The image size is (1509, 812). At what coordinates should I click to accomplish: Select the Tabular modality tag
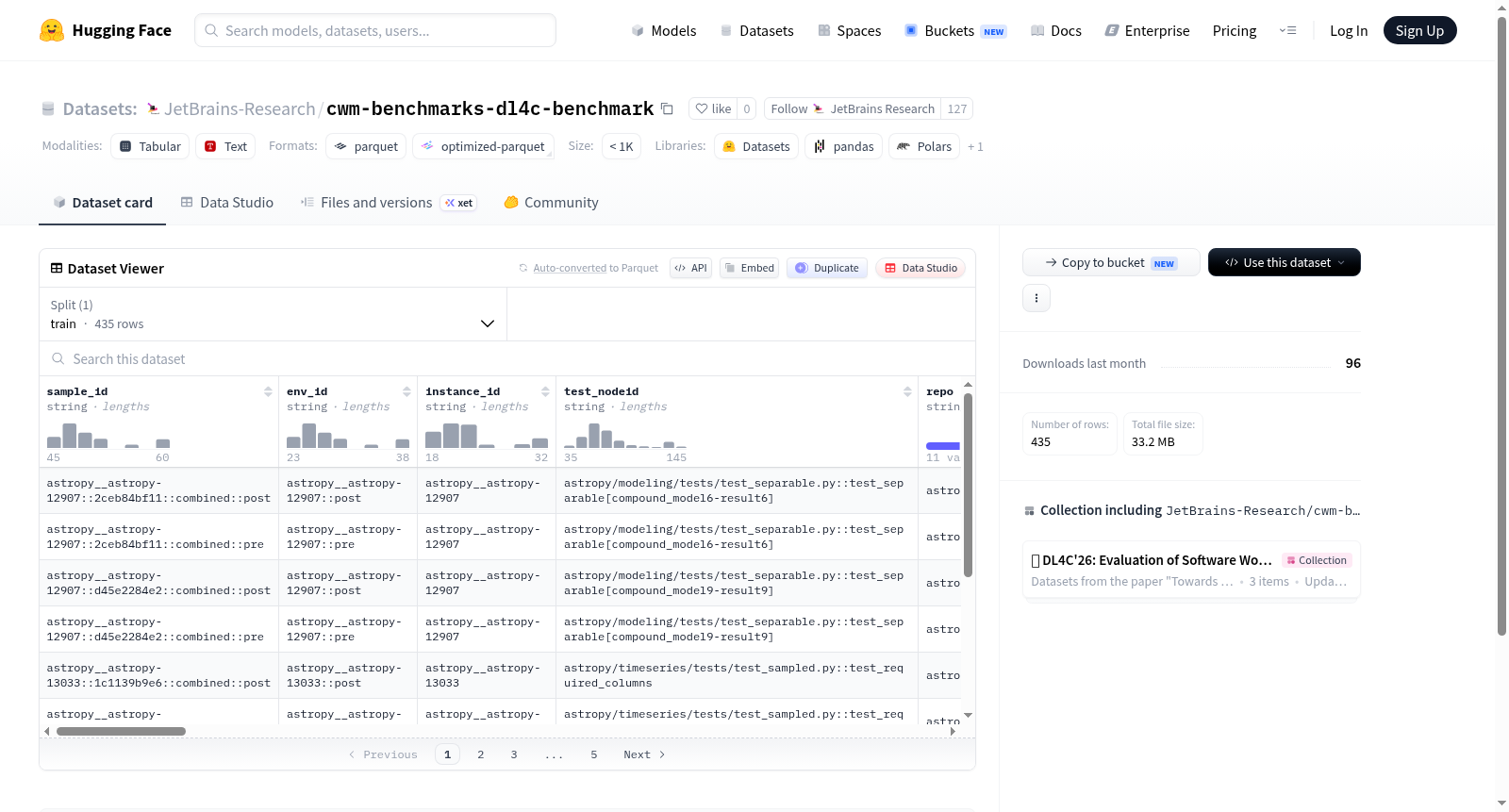click(150, 146)
